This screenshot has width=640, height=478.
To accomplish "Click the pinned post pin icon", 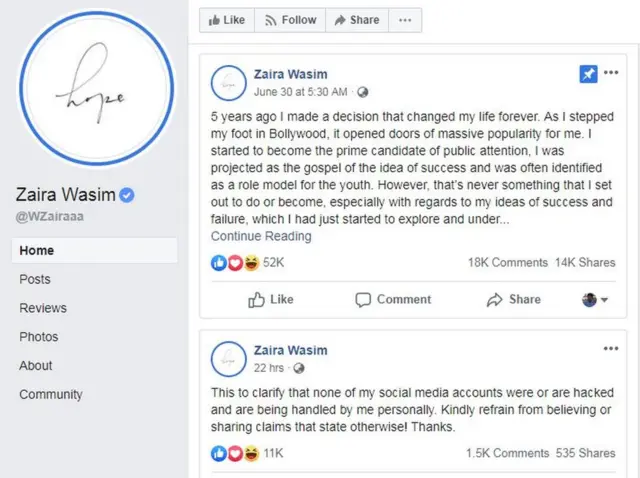I will tap(589, 74).
